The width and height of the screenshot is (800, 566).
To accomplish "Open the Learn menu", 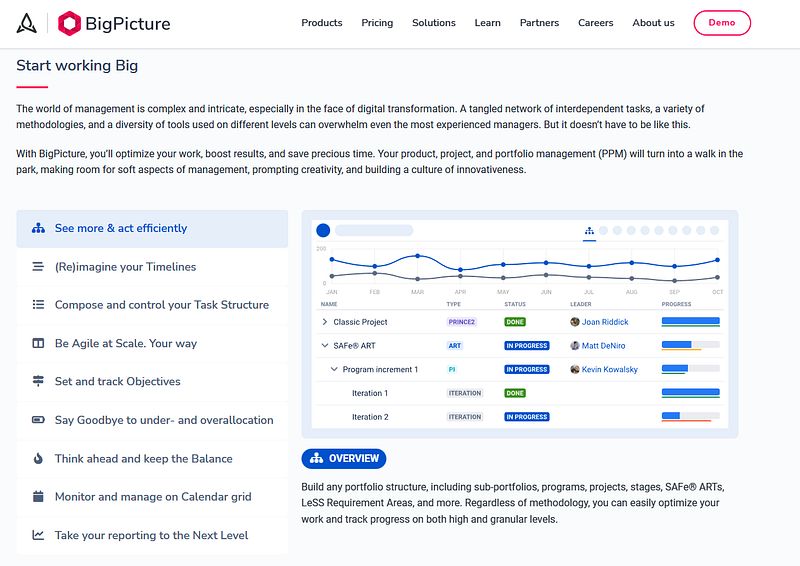I will click(487, 23).
